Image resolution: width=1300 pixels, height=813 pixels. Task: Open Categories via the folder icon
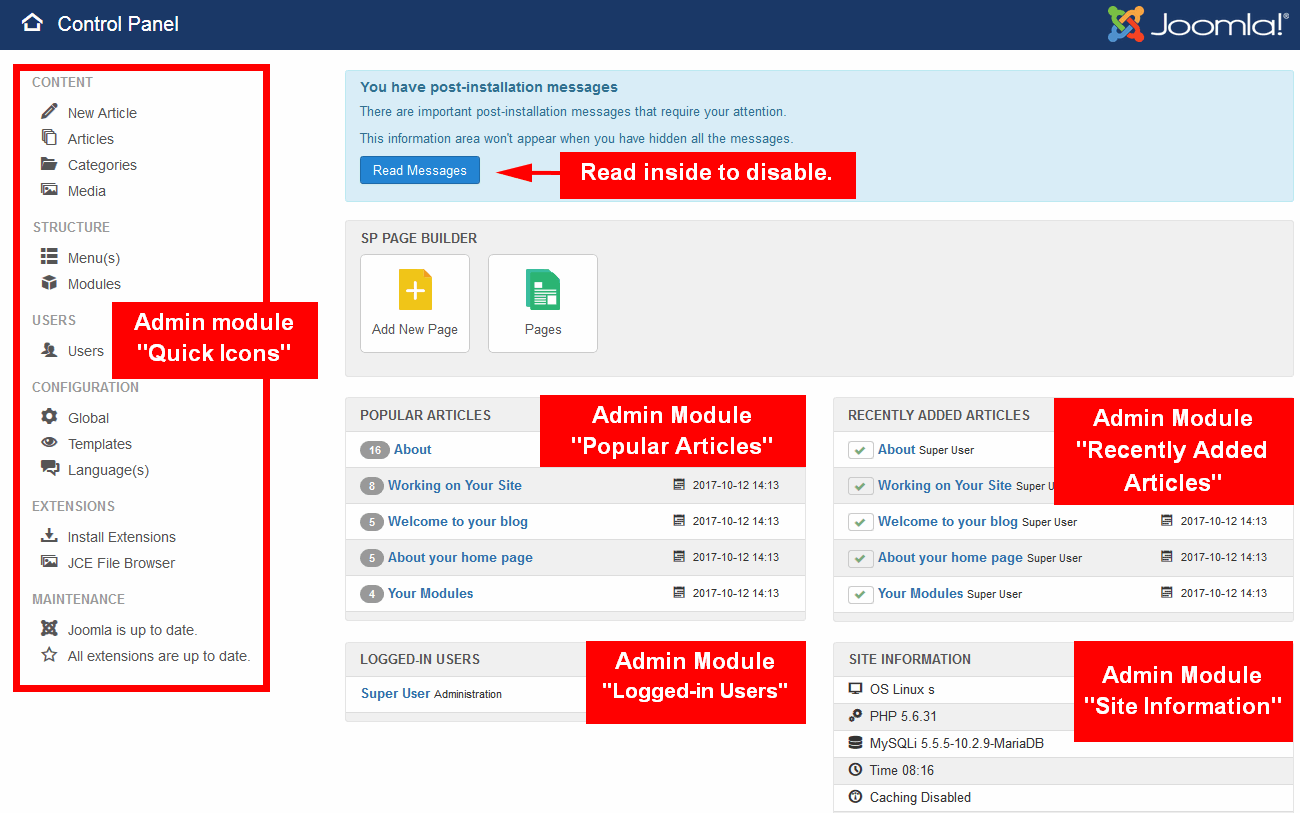(49, 164)
